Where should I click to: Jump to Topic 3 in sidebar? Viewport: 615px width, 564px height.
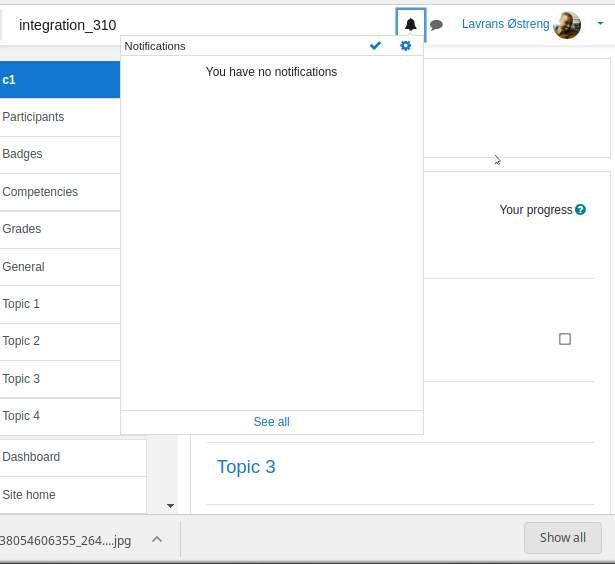pos(60,379)
